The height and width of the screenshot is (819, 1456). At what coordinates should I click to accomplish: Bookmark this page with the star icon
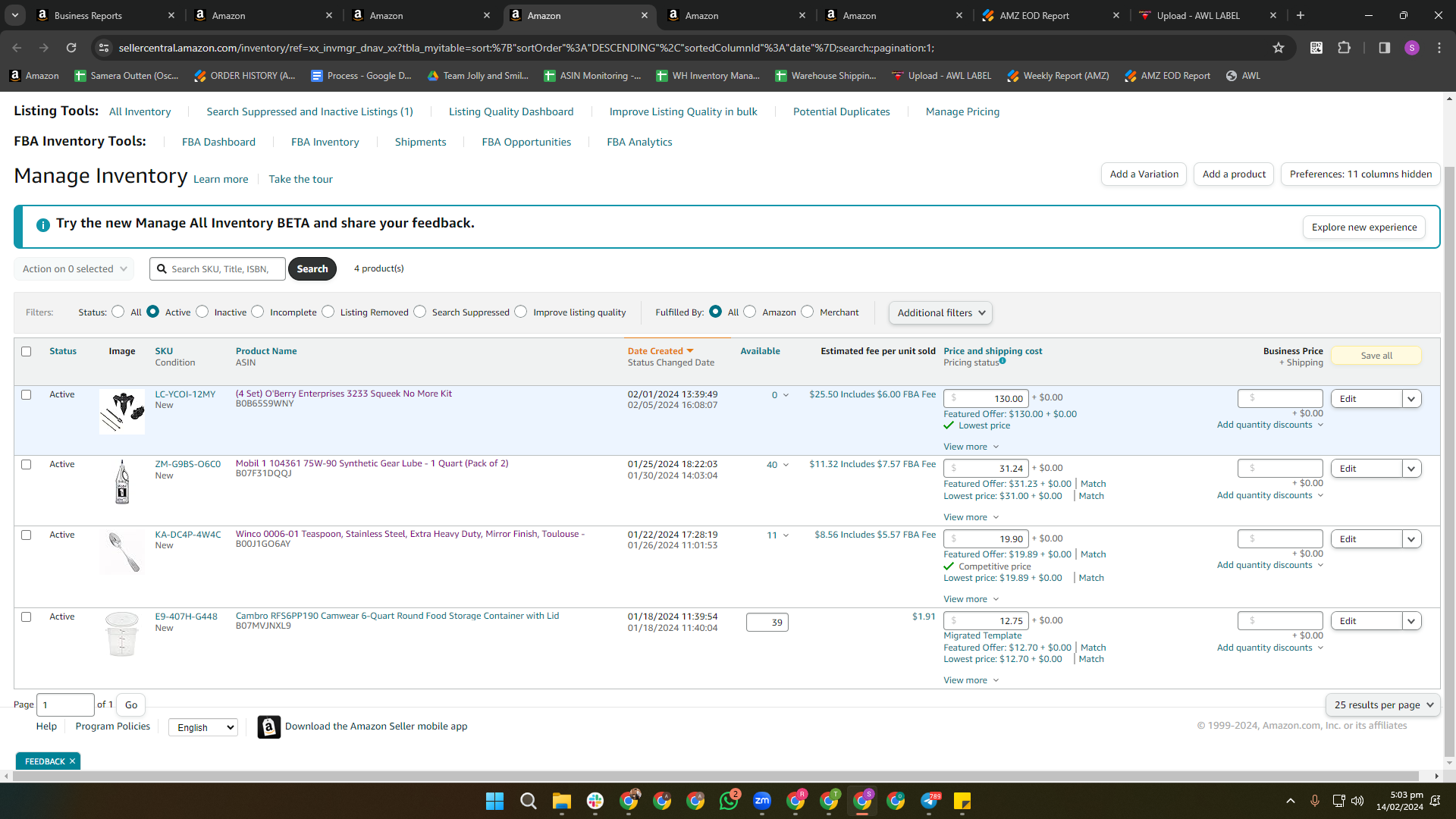(1279, 48)
